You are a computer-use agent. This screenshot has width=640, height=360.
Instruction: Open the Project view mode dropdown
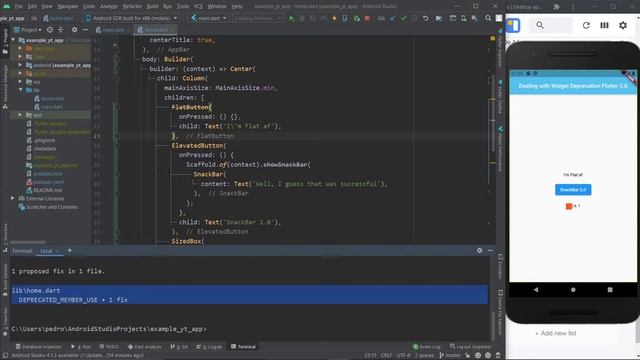click(28, 30)
